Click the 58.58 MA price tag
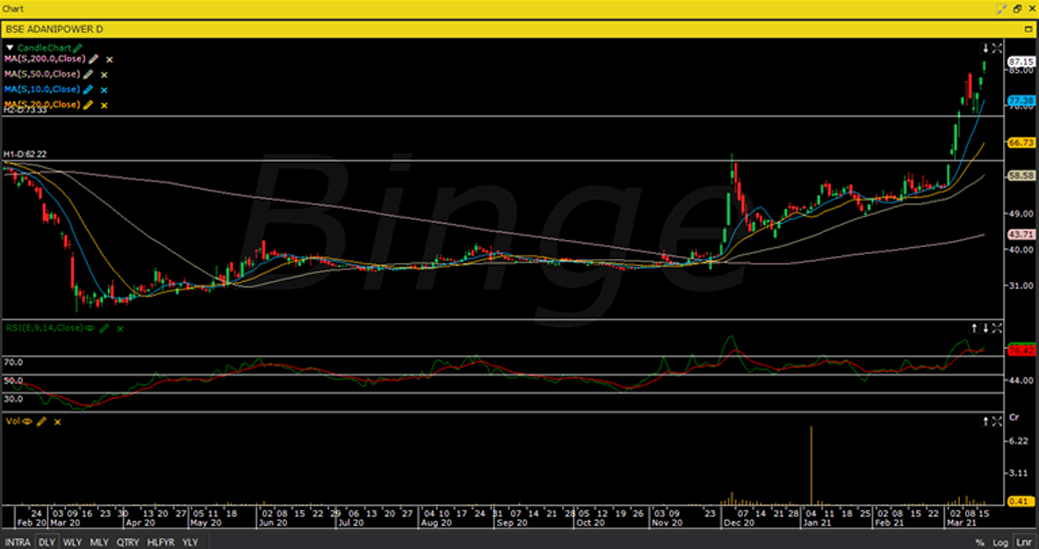This screenshot has height=549, width=1039. pos(1021,175)
